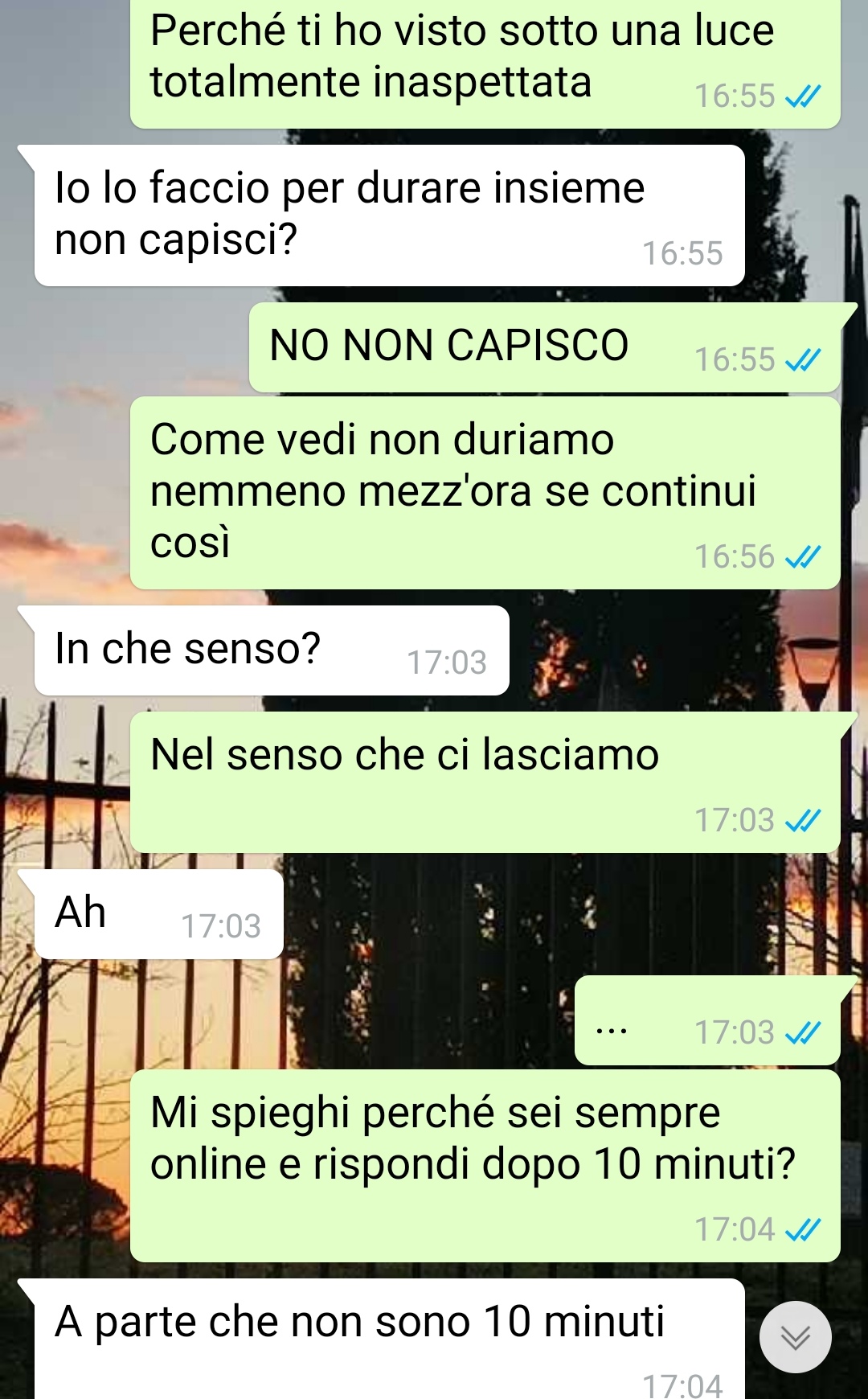Tap read ticks on 'totalmente inaspettata' message
Viewport: 868px width, 1399px height.
pyautogui.click(x=803, y=96)
